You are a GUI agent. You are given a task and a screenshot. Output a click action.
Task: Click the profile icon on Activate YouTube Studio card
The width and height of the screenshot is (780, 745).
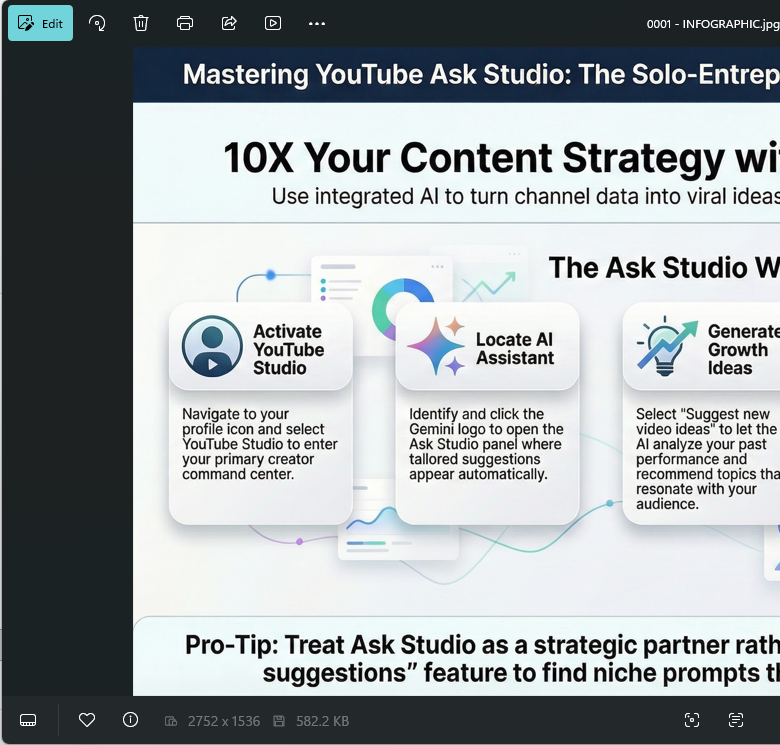[x=212, y=347]
